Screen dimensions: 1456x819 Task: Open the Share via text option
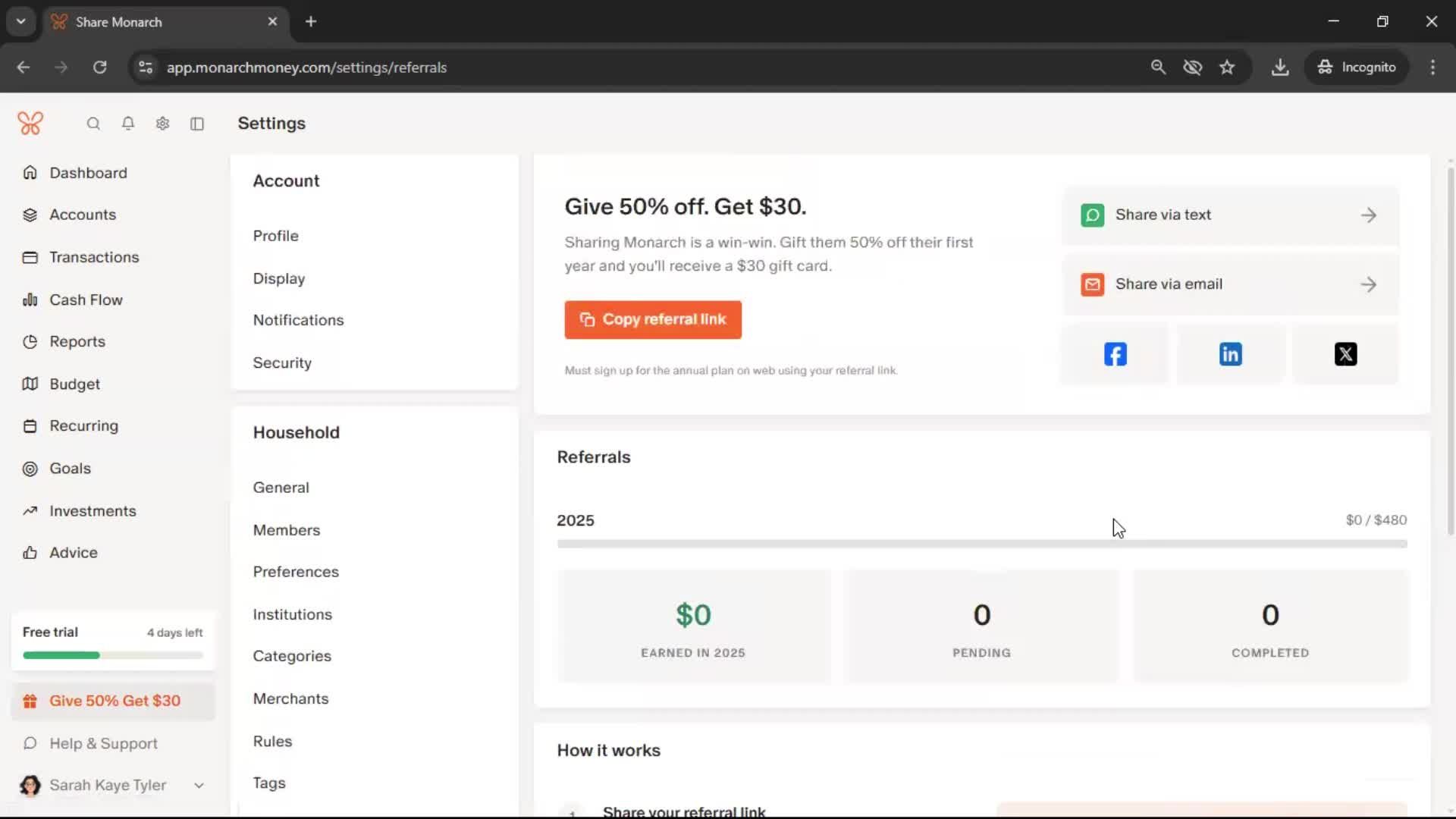(x=1230, y=215)
